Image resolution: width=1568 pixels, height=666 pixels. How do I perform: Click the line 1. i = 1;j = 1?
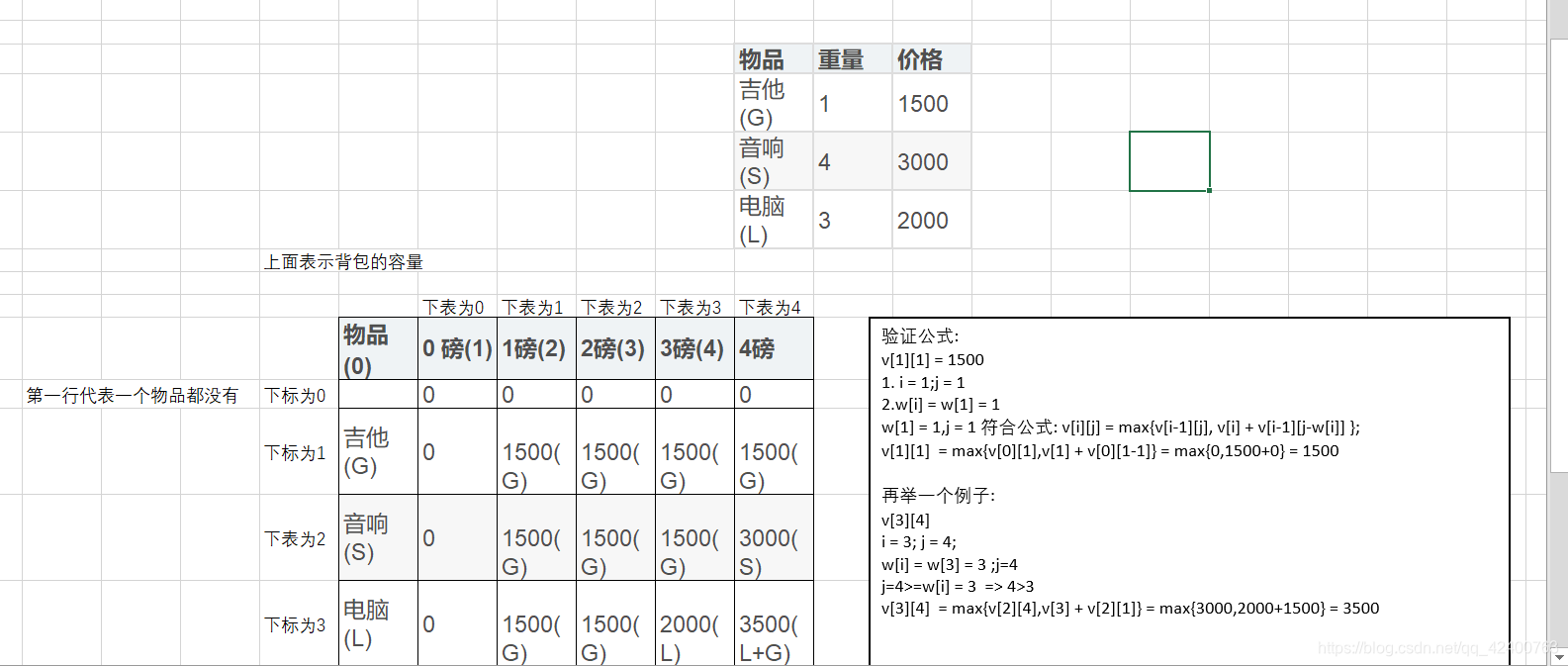(923, 383)
